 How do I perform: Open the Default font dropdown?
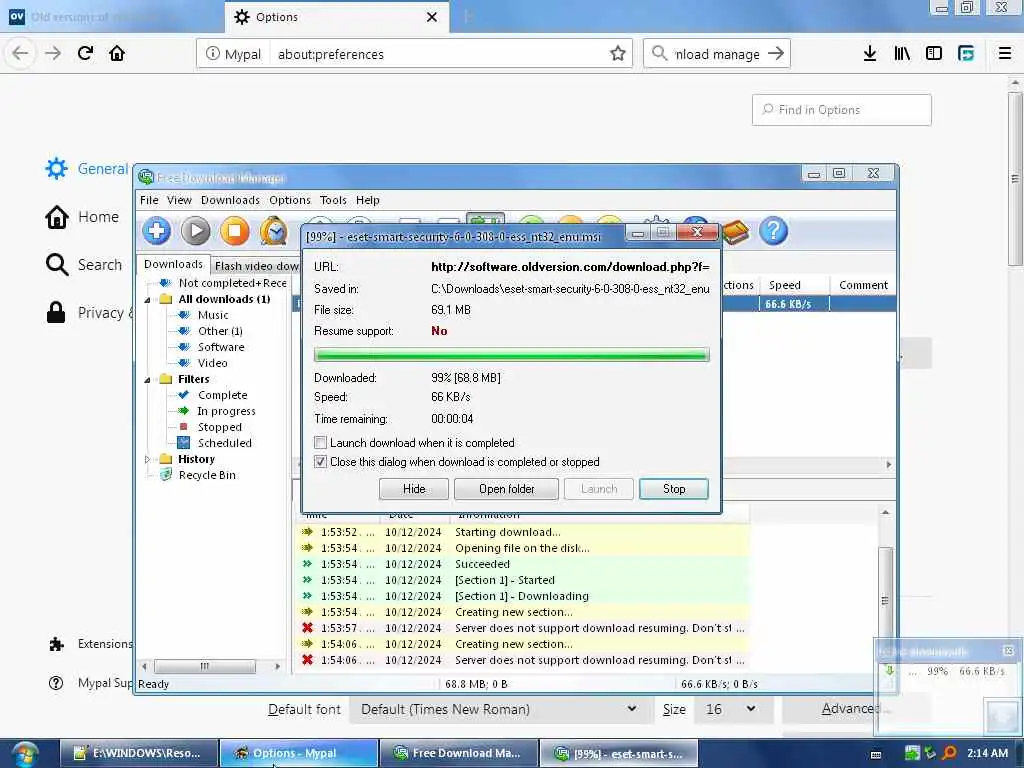[501, 709]
